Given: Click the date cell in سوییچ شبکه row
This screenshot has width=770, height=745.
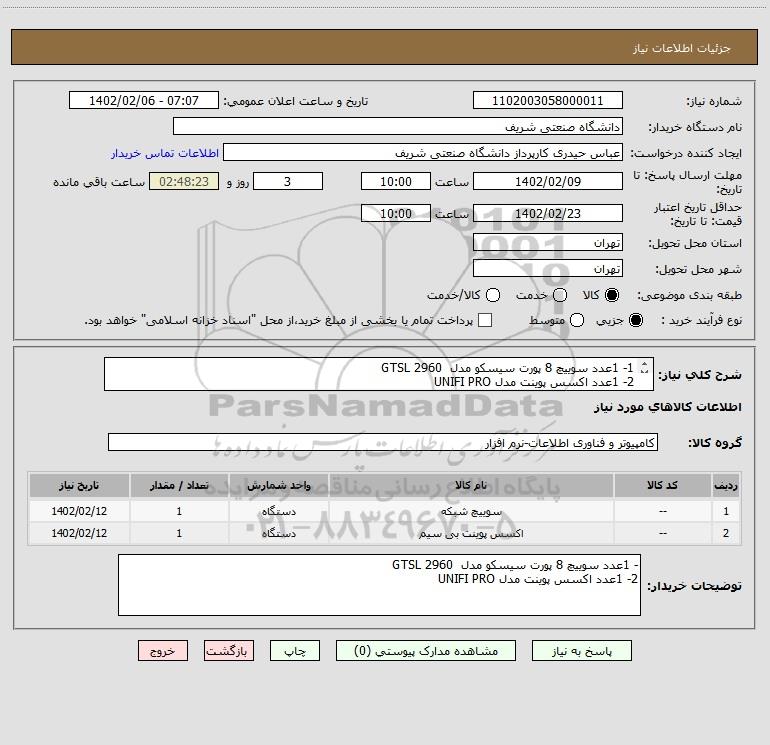Looking at the screenshot, I should (x=79, y=511).
